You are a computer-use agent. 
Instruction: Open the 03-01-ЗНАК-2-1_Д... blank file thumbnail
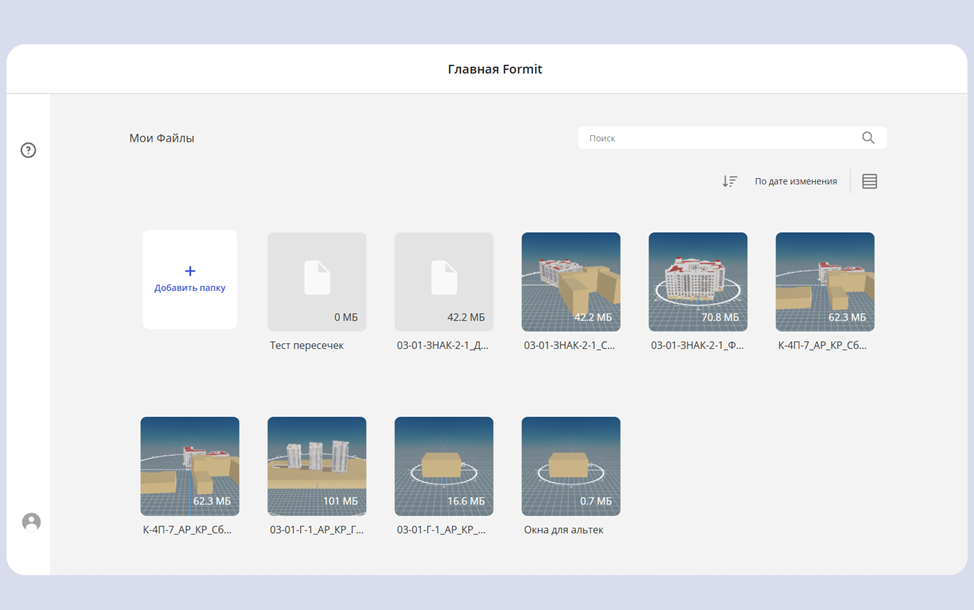click(x=444, y=282)
